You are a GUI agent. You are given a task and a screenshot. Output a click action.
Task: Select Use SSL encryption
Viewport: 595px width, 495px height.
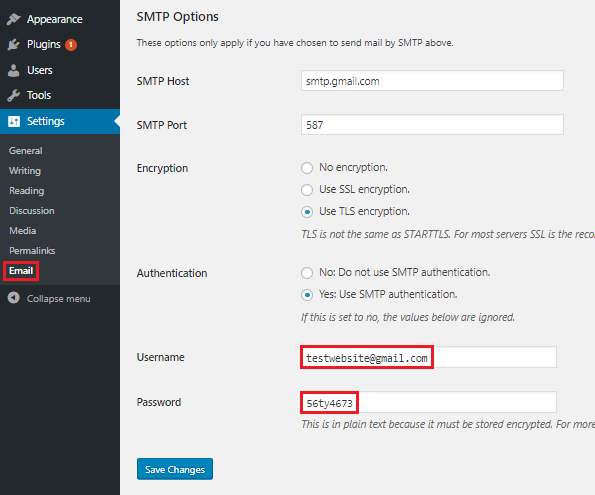click(307, 189)
